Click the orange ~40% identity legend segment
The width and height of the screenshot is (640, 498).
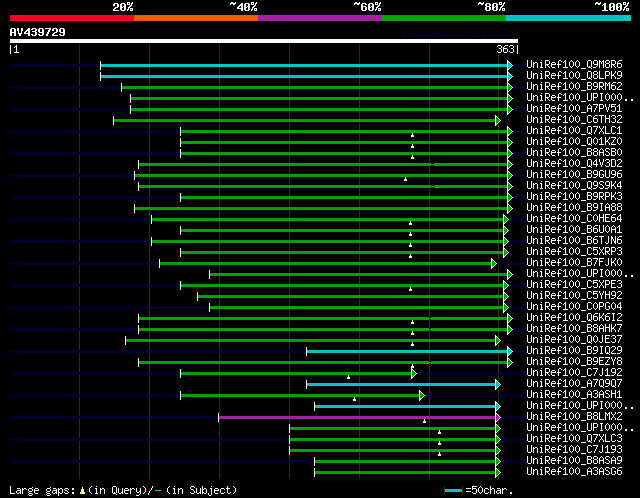coord(196,18)
